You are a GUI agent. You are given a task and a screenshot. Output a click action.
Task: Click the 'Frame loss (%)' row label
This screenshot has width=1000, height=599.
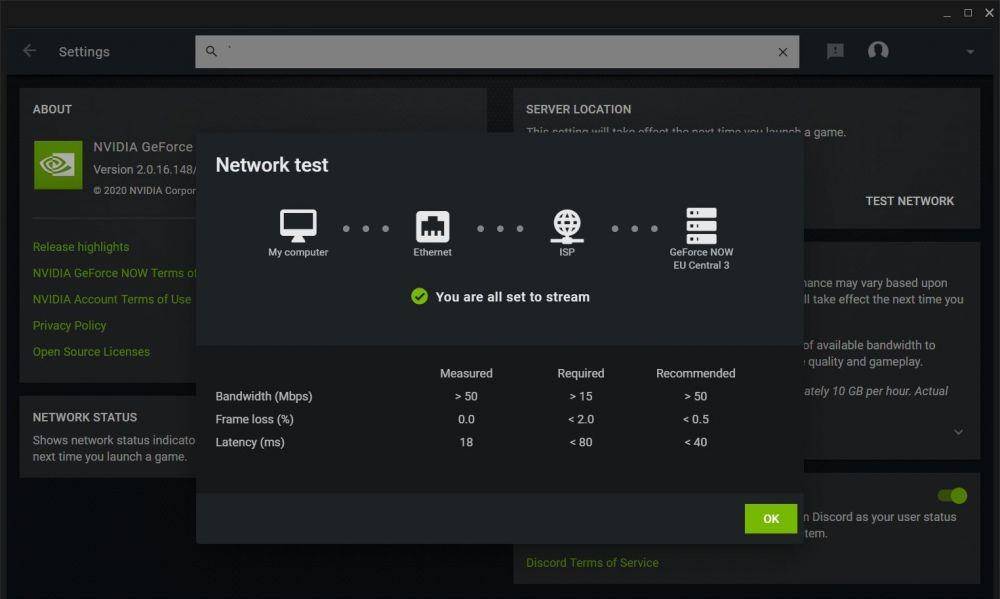pos(254,419)
